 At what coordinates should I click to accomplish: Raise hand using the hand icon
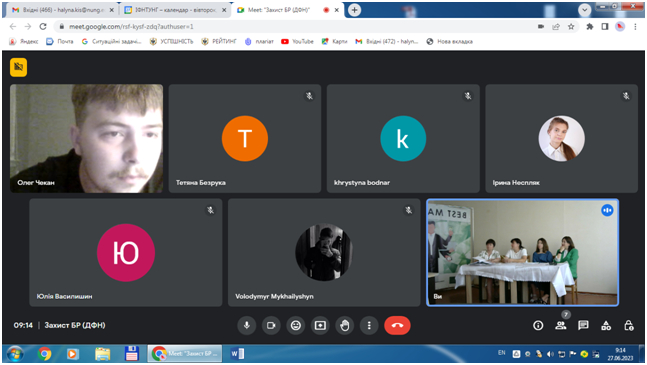[345, 325]
